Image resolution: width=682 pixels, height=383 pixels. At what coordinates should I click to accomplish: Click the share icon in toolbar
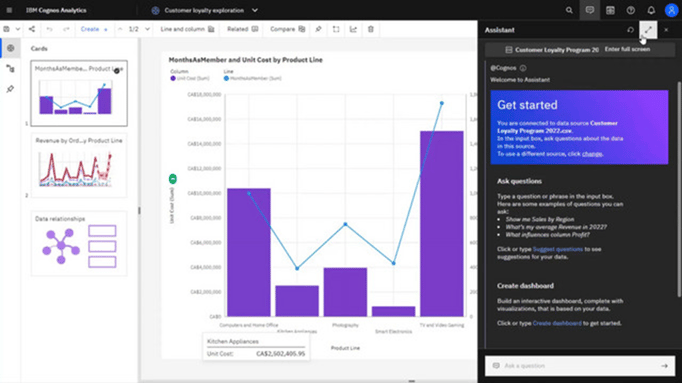(x=32, y=29)
